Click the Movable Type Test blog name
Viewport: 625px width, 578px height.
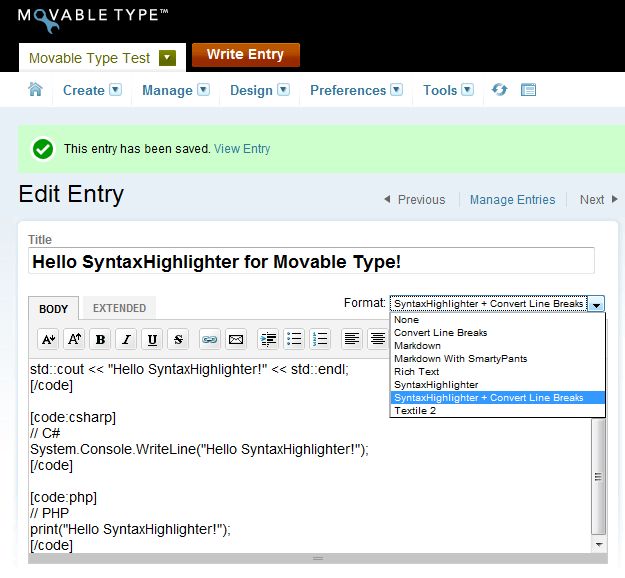[89, 58]
